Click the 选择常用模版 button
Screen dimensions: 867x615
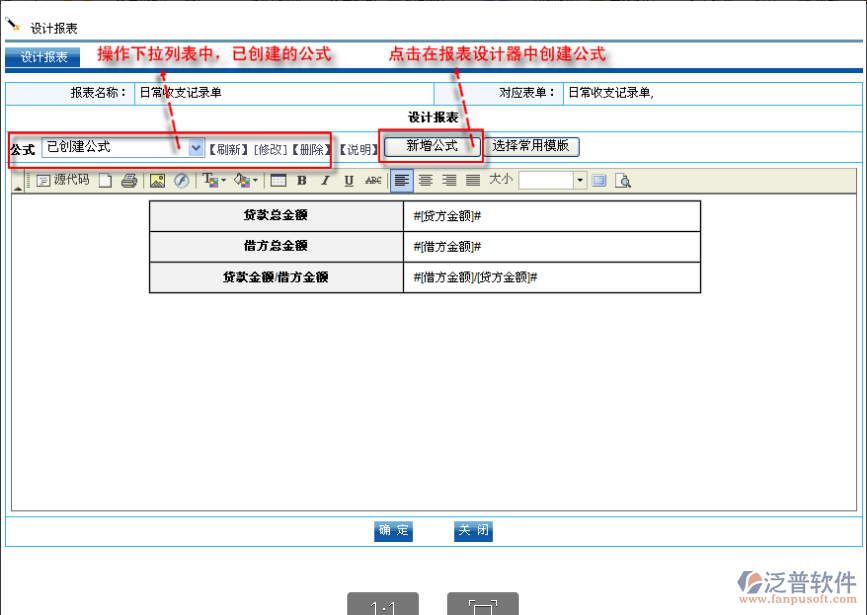tap(531, 146)
